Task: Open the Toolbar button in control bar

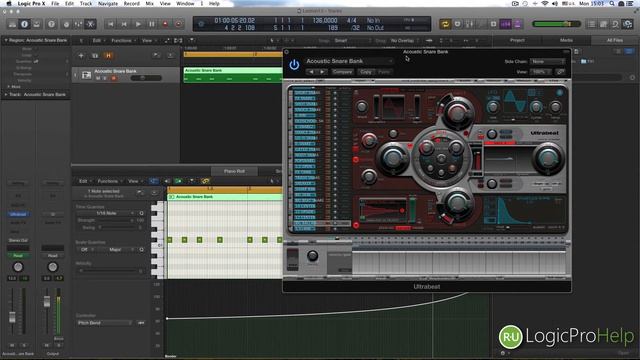Action: coord(37,24)
